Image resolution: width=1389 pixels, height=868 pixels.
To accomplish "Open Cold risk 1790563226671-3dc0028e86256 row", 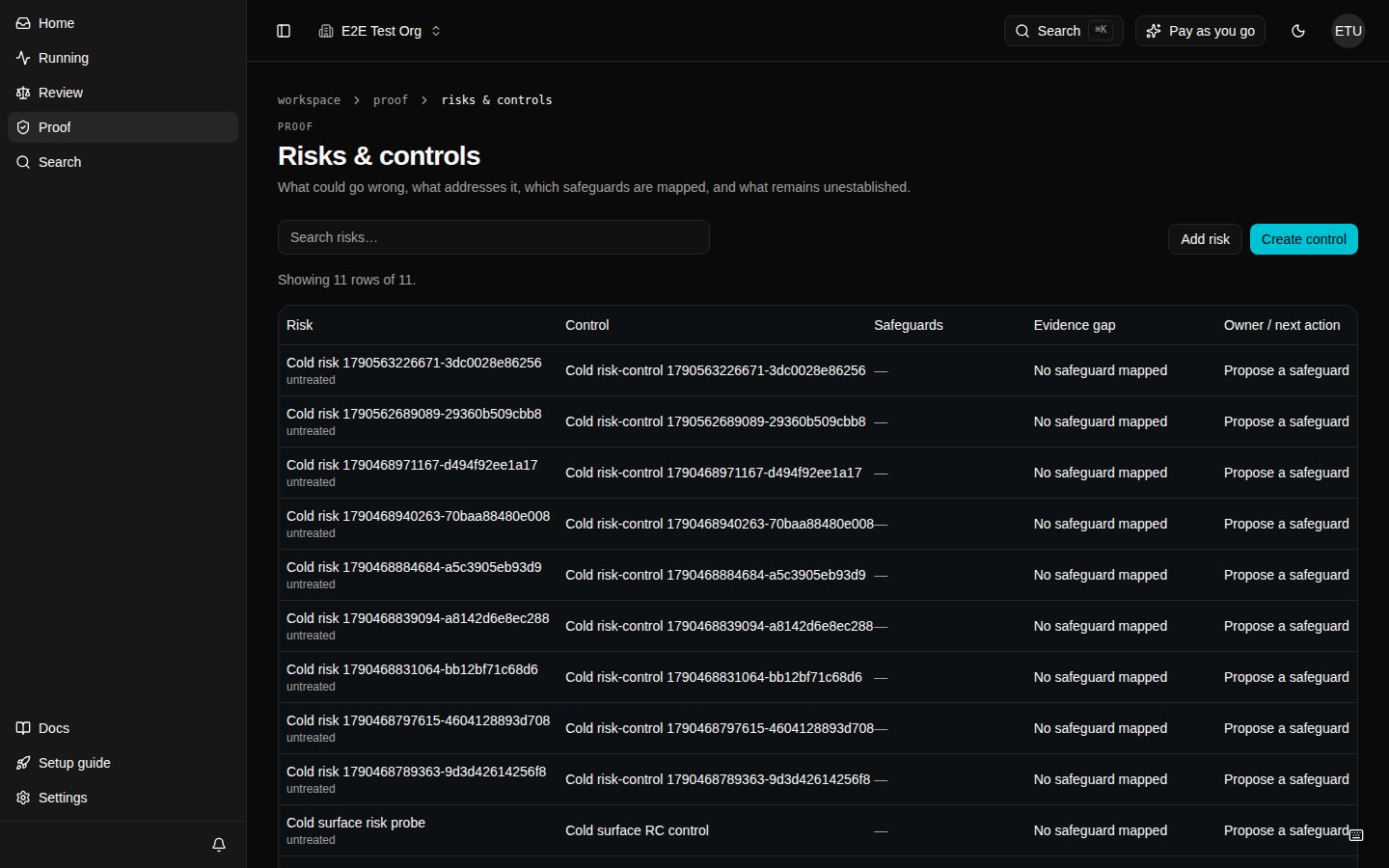I will [817, 370].
